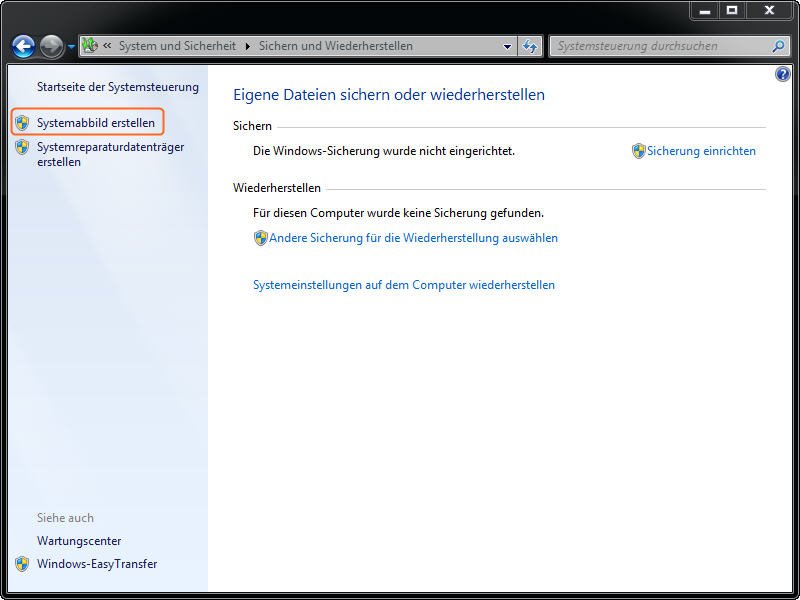The width and height of the screenshot is (800, 600).
Task: Open Systemeinstellungen auf dem Computer wiederherstellen
Action: [x=404, y=285]
